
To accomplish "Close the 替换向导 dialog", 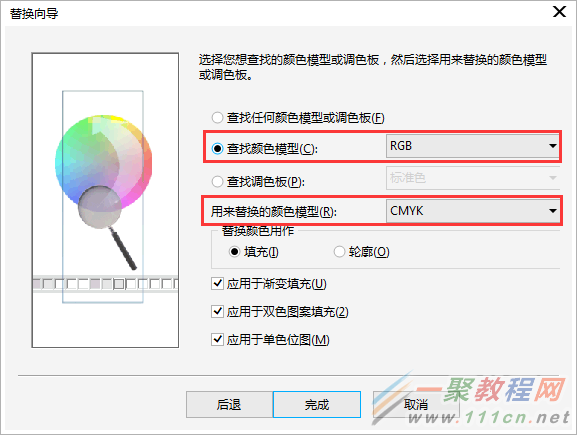I will tap(559, 12).
